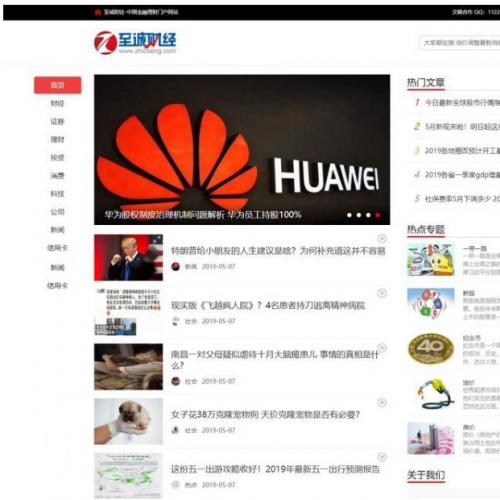Open the 投资 sidebar category

coord(57,157)
